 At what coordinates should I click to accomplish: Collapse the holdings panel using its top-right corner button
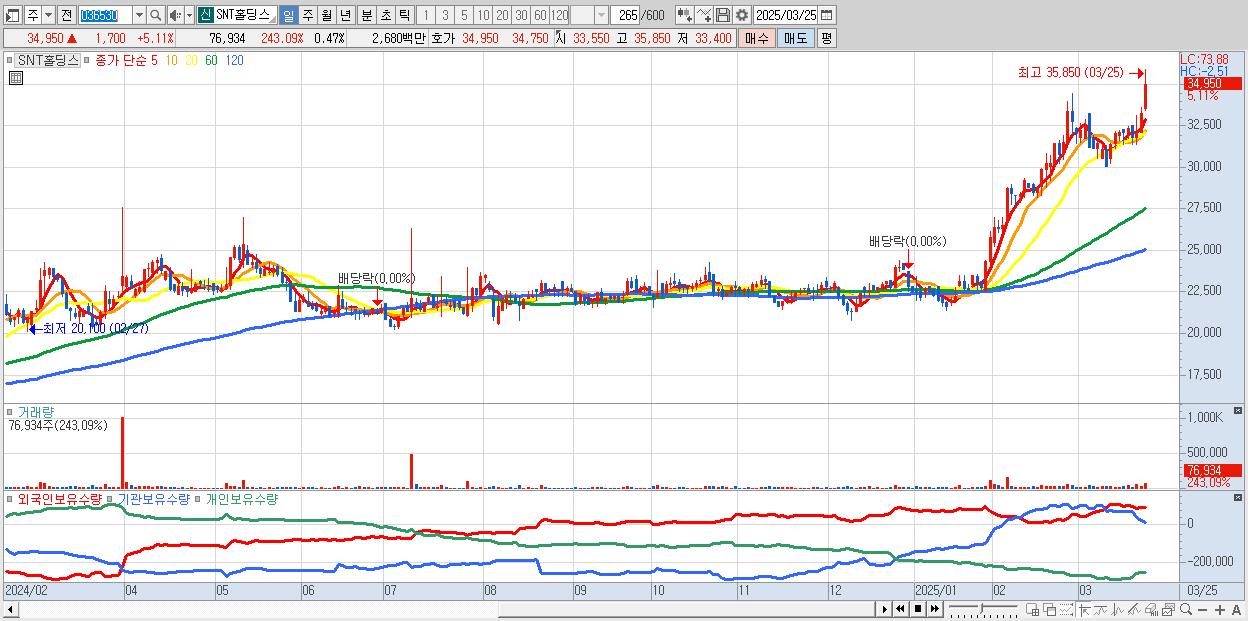1239,497
